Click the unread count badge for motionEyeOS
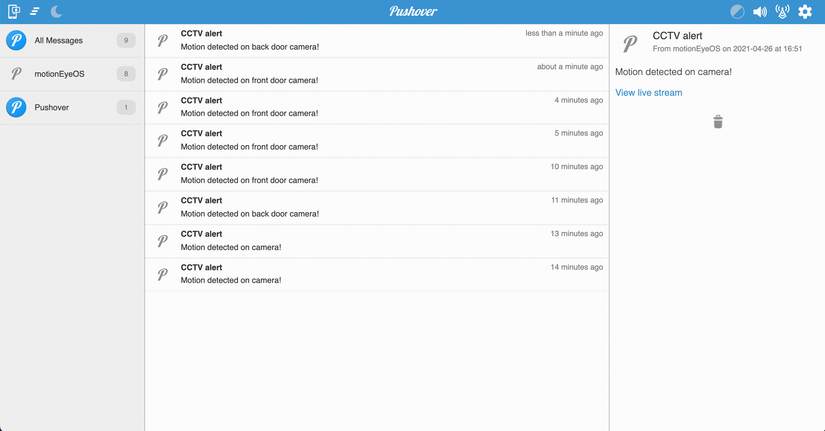Screen dimensions: 825x431 [126, 74]
